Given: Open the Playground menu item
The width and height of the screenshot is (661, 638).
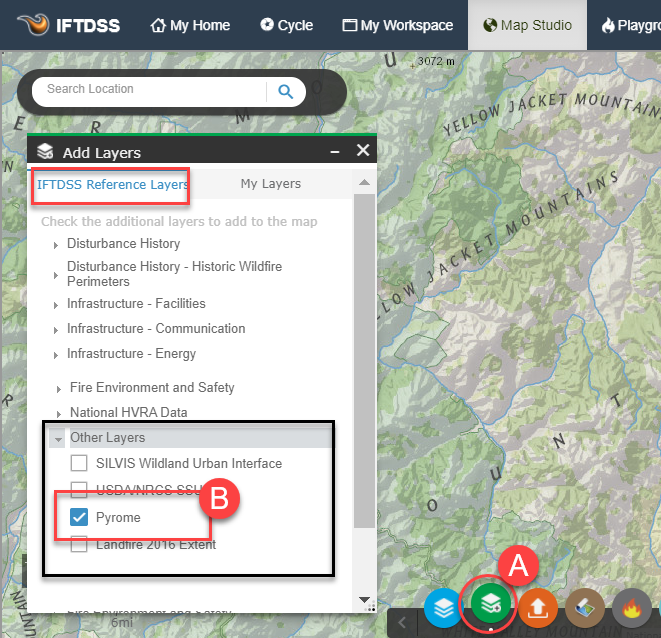Looking at the screenshot, I should (x=631, y=25).
